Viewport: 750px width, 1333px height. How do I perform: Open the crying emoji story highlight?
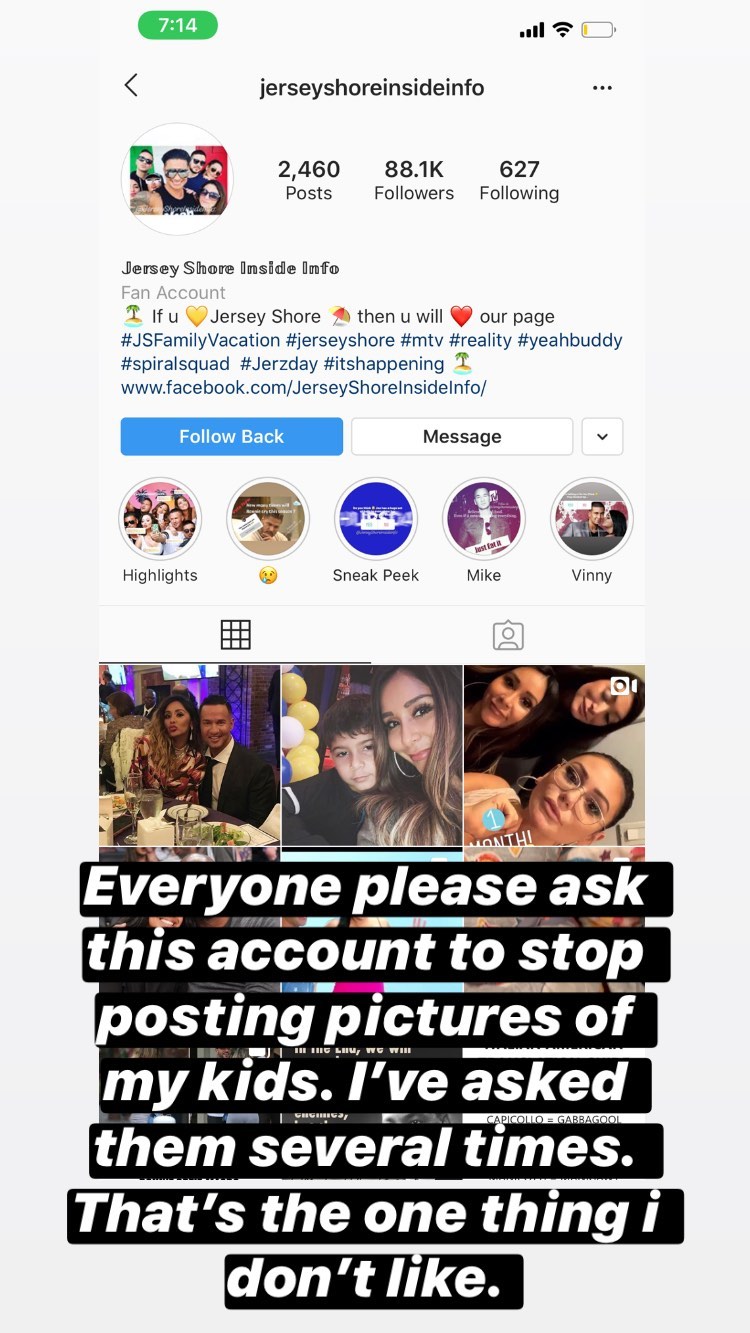click(x=268, y=519)
